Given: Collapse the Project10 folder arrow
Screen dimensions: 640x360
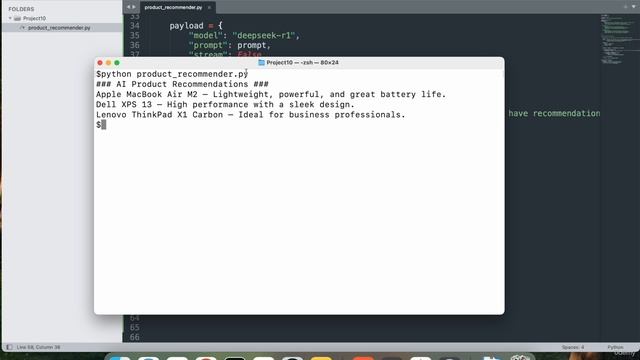Looking at the screenshot, I should 10,18.
